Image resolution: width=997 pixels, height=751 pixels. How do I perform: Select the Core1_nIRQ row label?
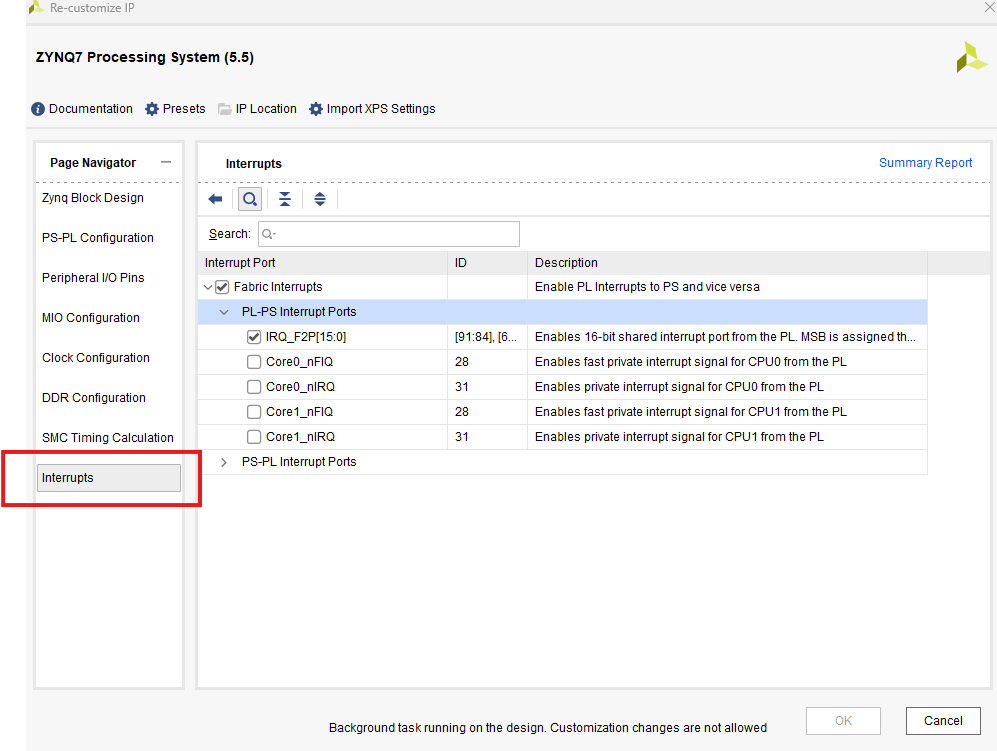(x=300, y=437)
